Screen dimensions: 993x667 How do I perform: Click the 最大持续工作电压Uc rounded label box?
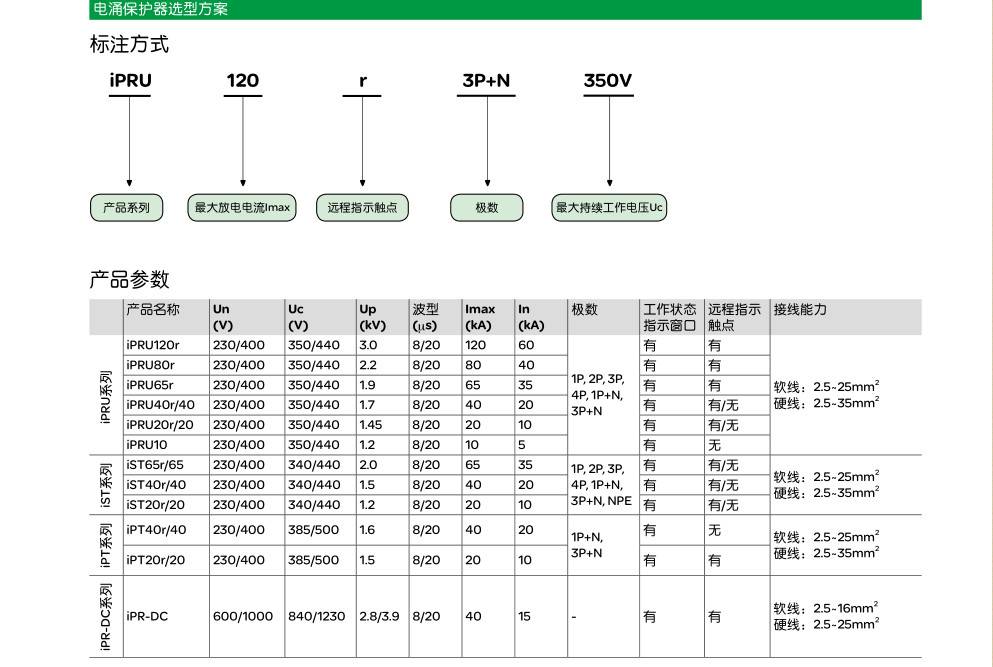[x=609, y=208]
